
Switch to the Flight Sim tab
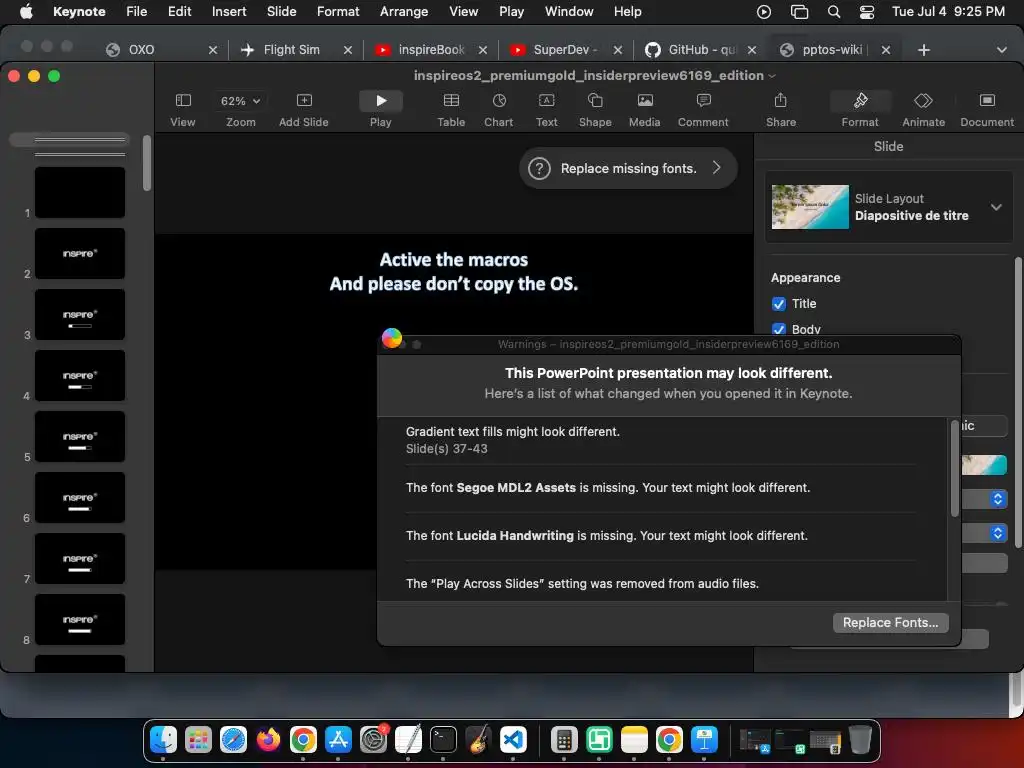coord(291,50)
